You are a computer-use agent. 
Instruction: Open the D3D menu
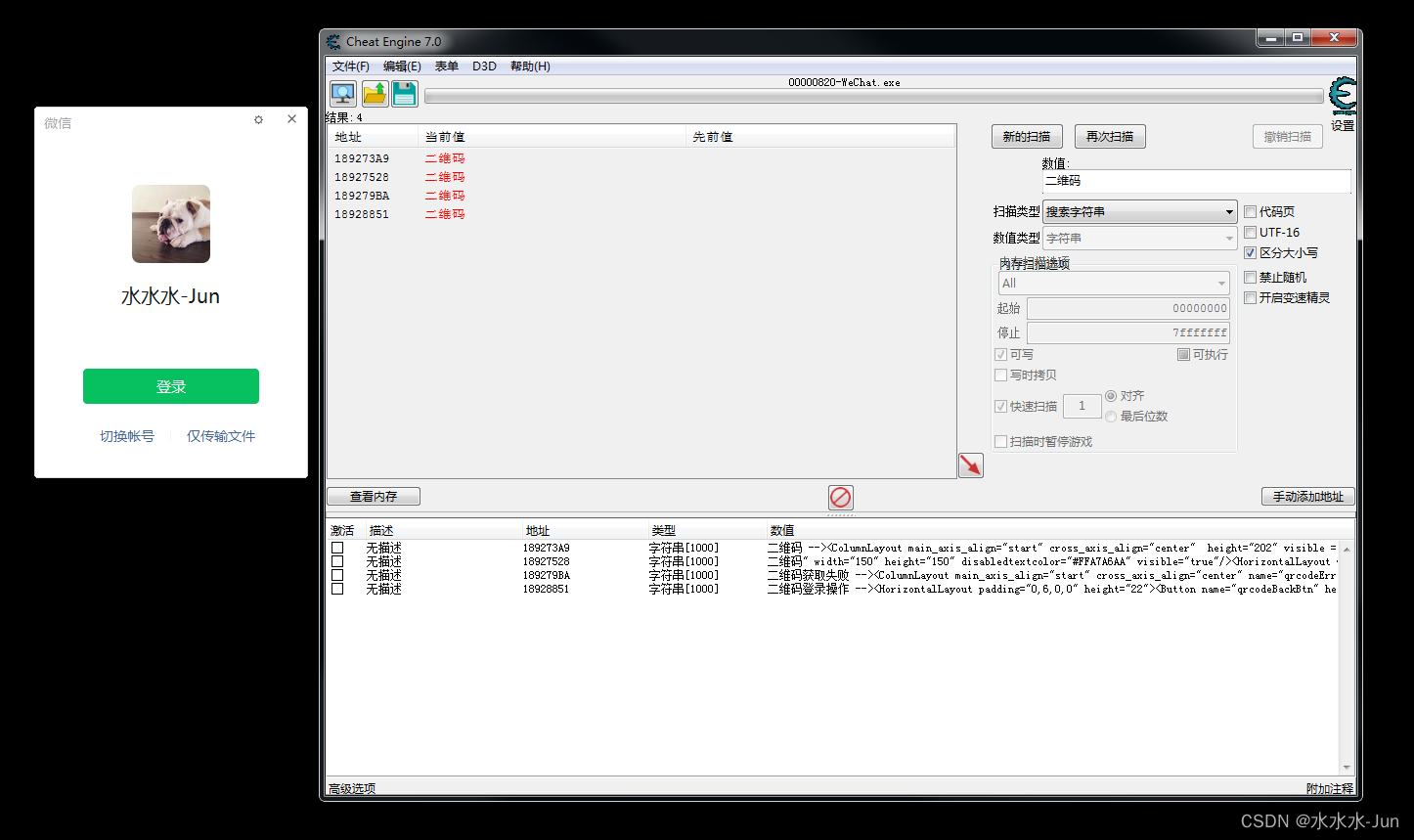click(x=484, y=66)
